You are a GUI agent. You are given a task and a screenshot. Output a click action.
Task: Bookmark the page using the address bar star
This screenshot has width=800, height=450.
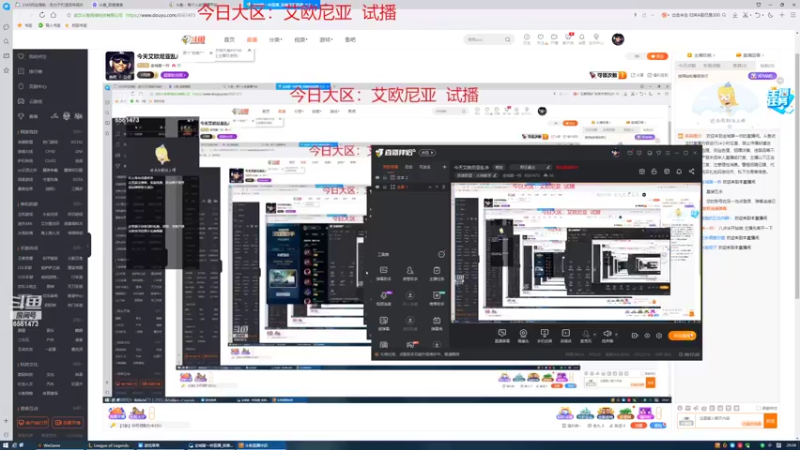pyautogui.click(x=68, y=15)
